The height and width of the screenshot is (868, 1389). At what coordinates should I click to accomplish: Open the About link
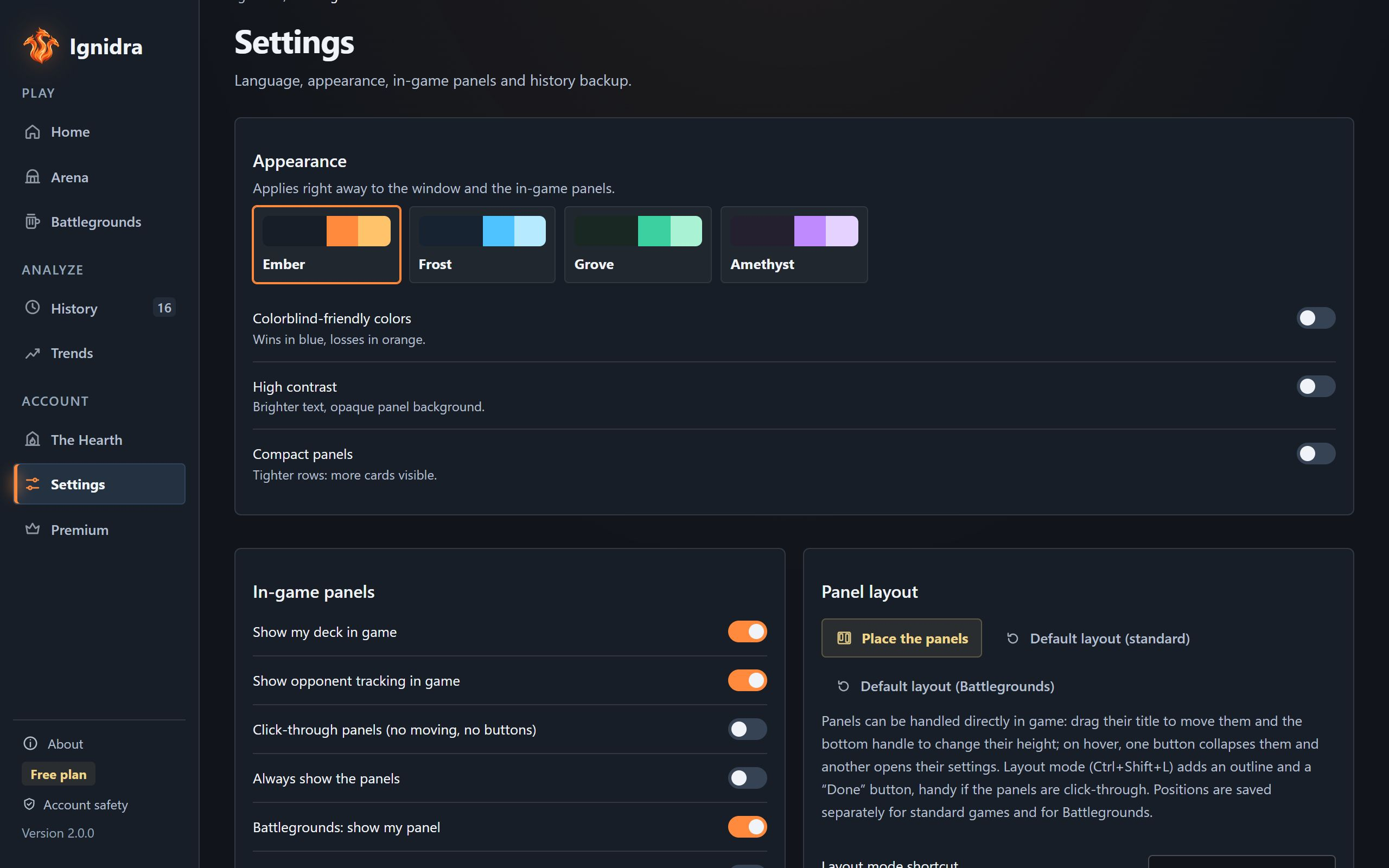click(x=53, y=743)
